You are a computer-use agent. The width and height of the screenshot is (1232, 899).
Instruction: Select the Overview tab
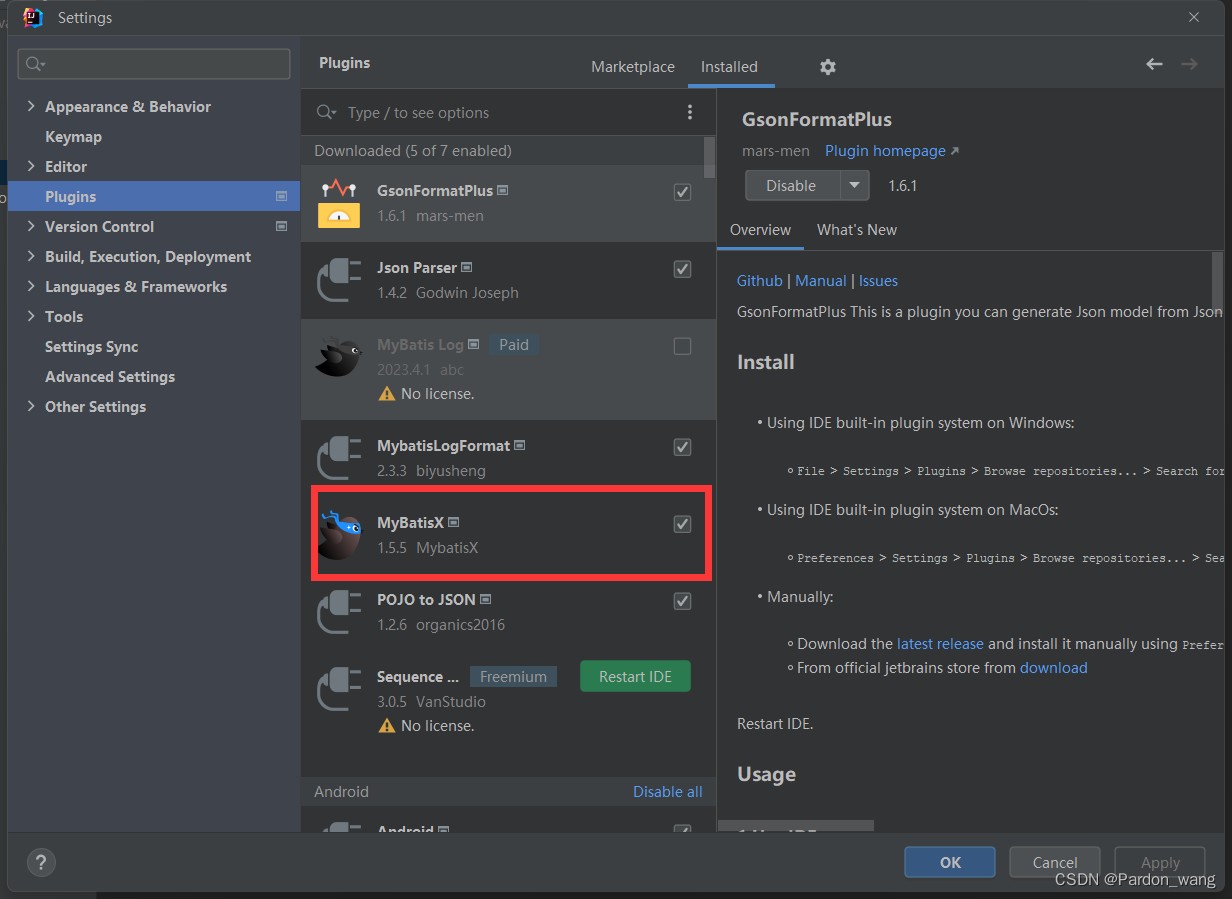[760, 229]
